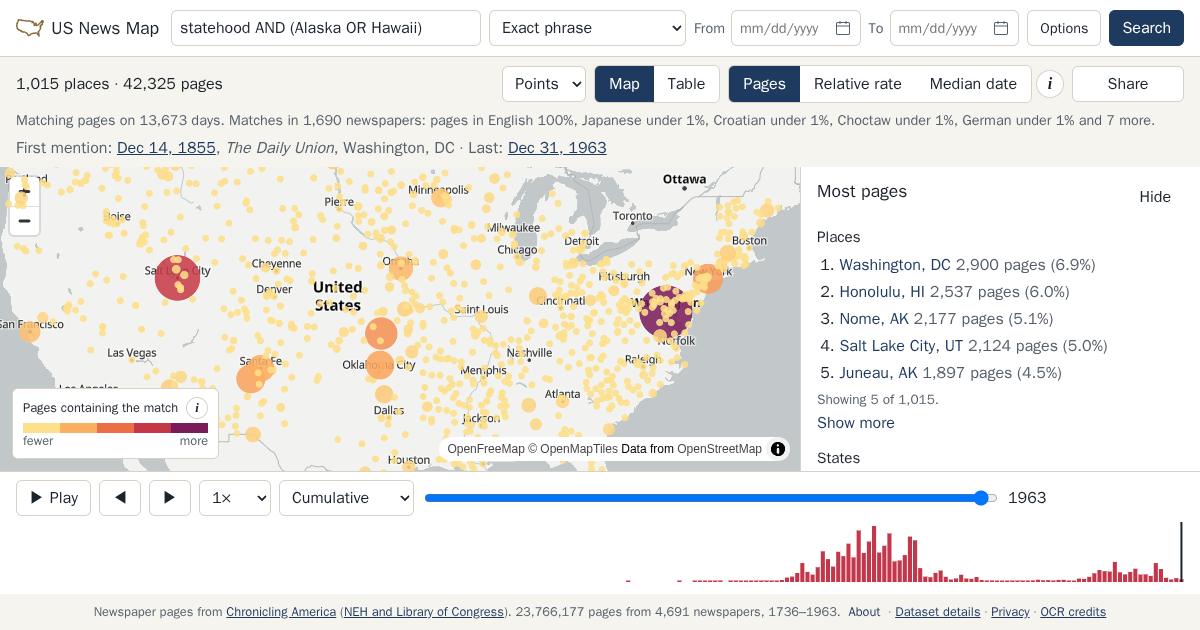Screen dimensions: 1200x630
Task: Open Honolulu, HI place link
Action: tap(882, 292)
